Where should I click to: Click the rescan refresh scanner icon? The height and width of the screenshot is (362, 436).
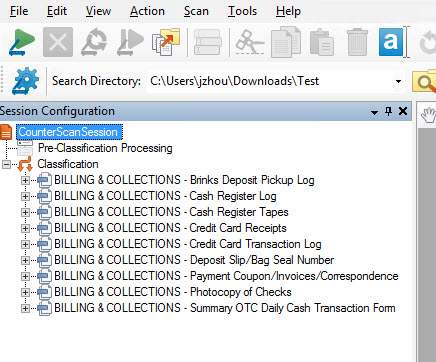94,42
